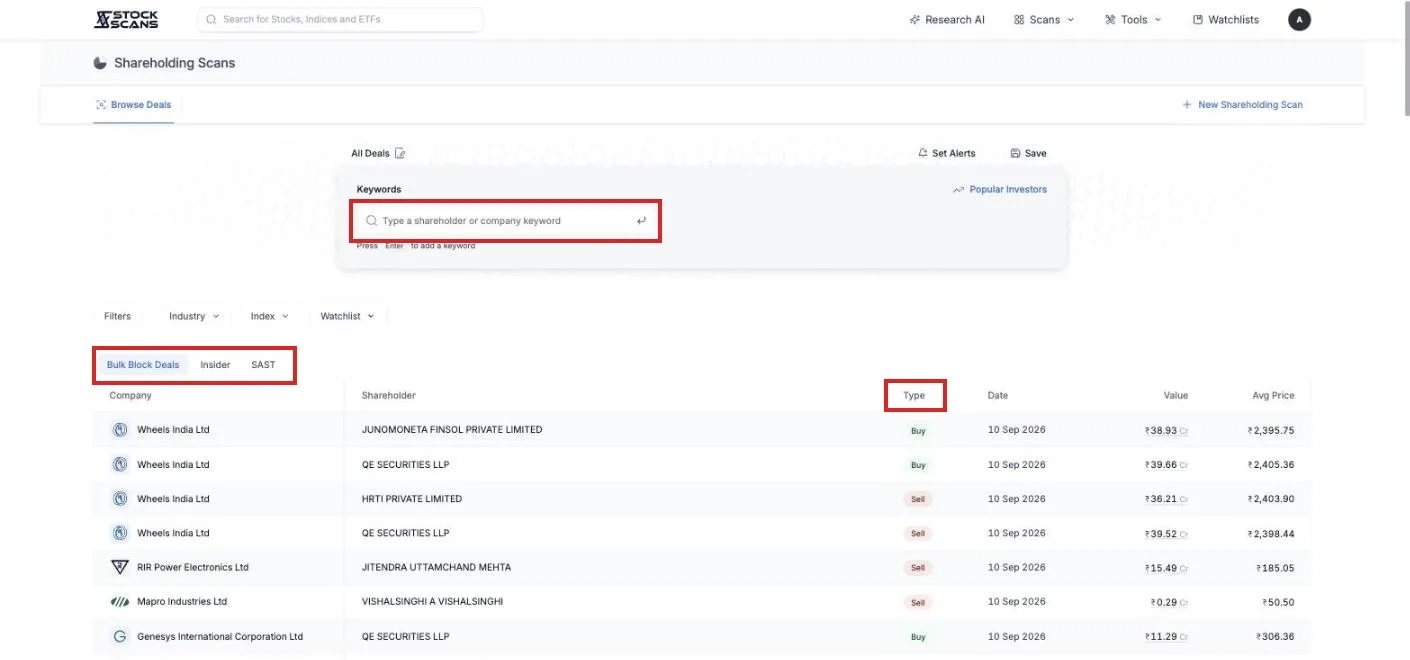Click avg price ₹306.36
Screen dimensions: 1410x660
click(x=1275, y=636)
